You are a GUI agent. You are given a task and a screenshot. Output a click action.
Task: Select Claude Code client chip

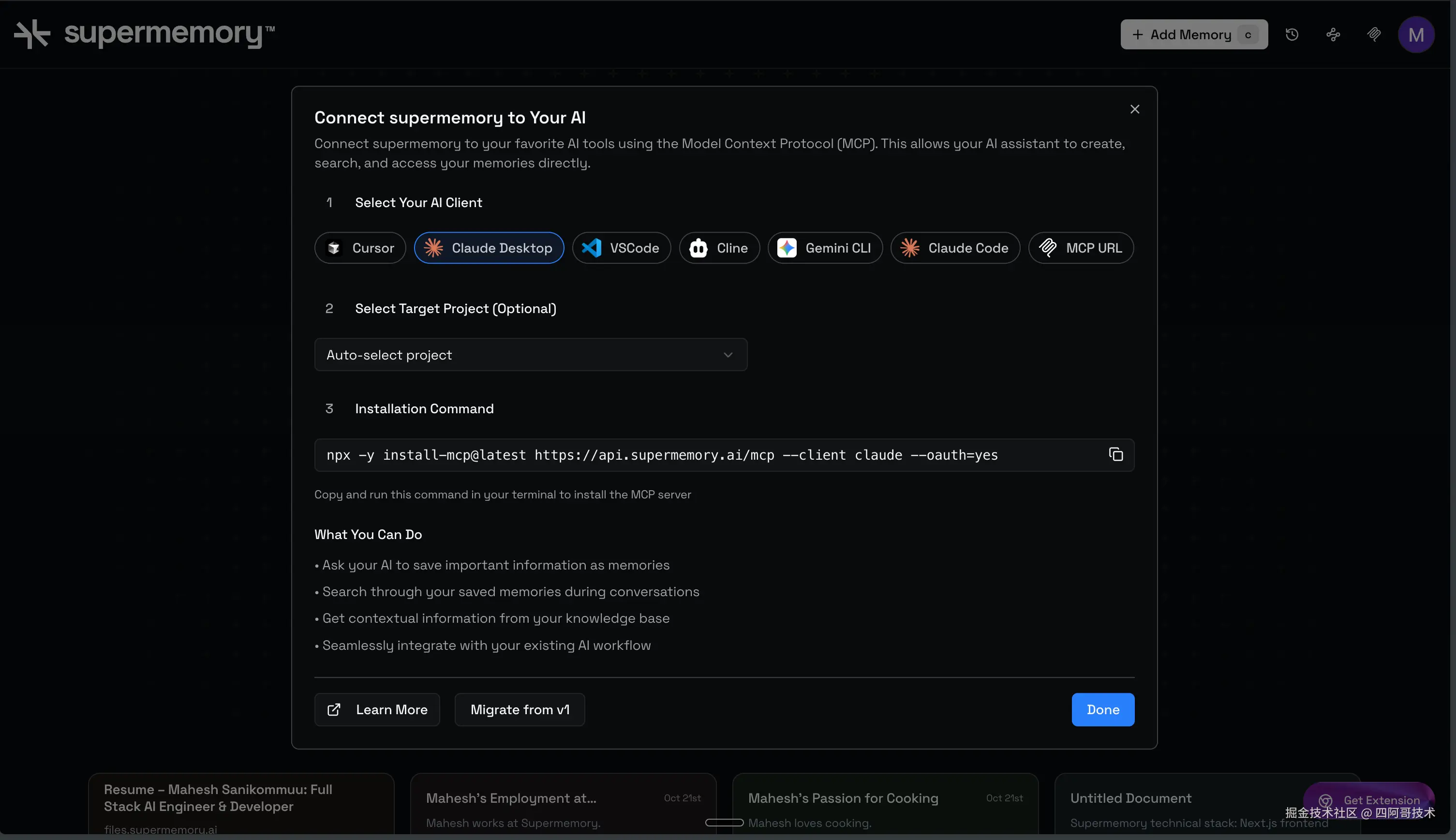coord(955,248)
